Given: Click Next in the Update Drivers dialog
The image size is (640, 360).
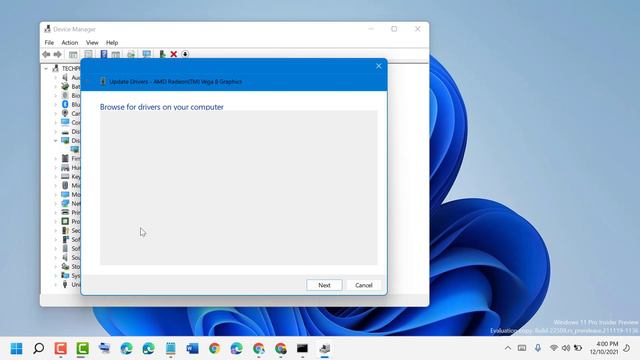Looking at the screenshot, I should pos(324,285).
